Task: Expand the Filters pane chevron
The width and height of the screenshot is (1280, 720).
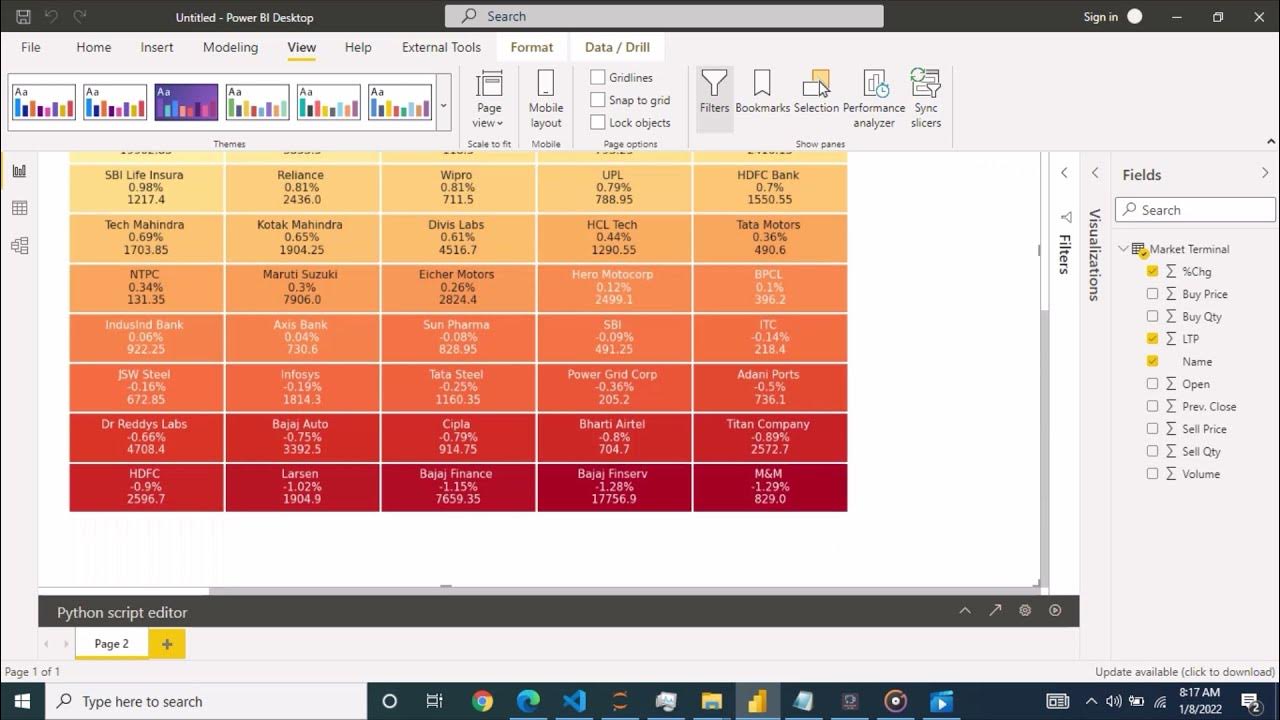Action: click(1064, 173)
